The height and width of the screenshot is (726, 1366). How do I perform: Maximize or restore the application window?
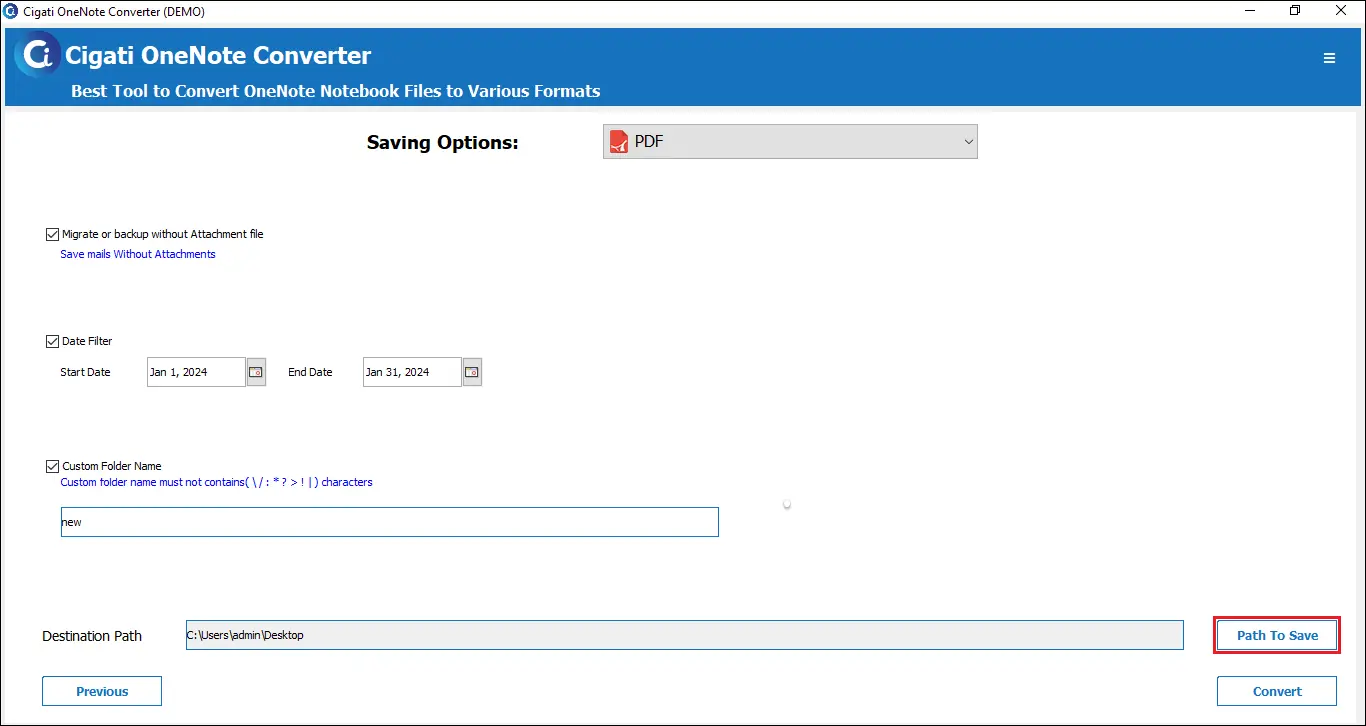point(1295,10)
